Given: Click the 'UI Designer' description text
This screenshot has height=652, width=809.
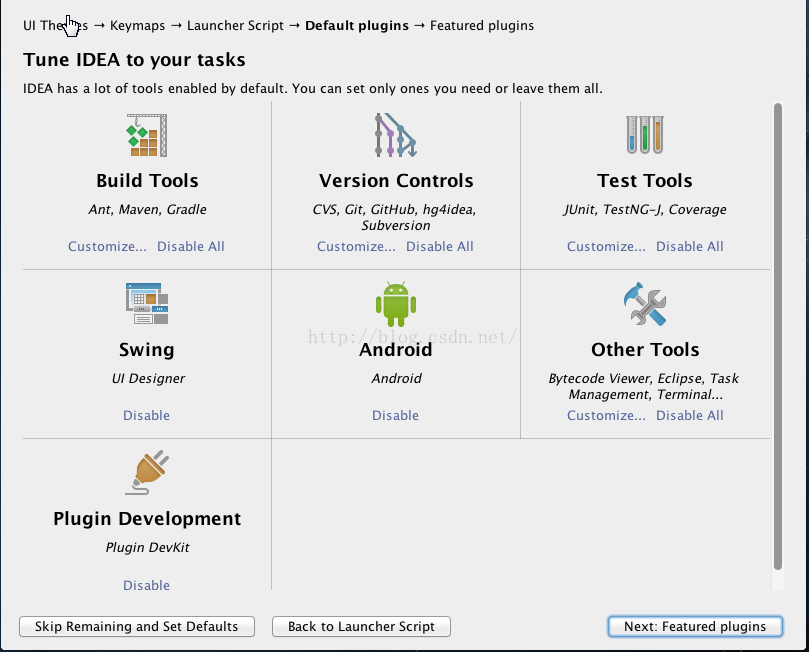Looking at the screenshot, I should click(148, 379).
